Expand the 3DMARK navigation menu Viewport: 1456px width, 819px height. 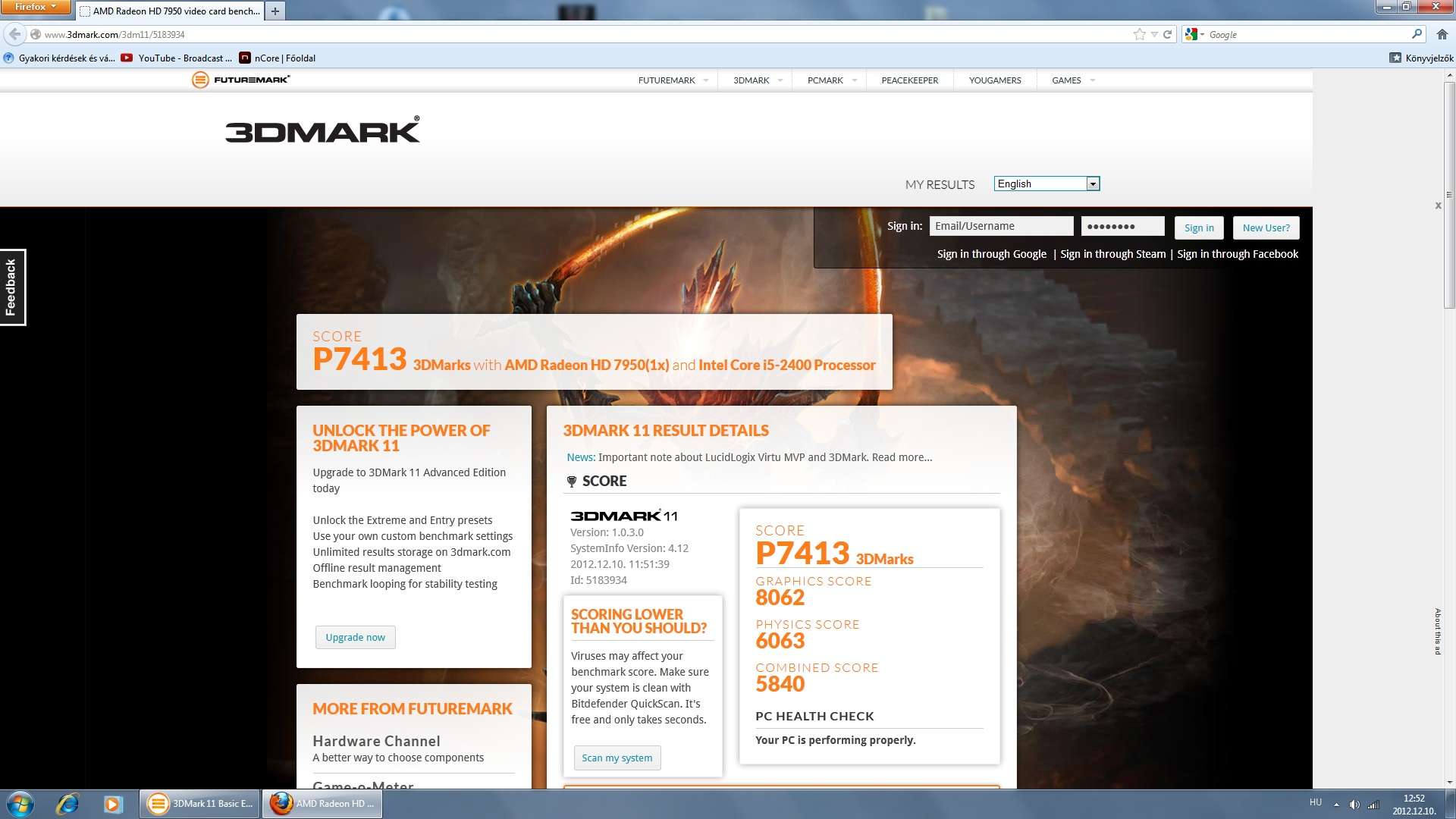pos(757,80)
